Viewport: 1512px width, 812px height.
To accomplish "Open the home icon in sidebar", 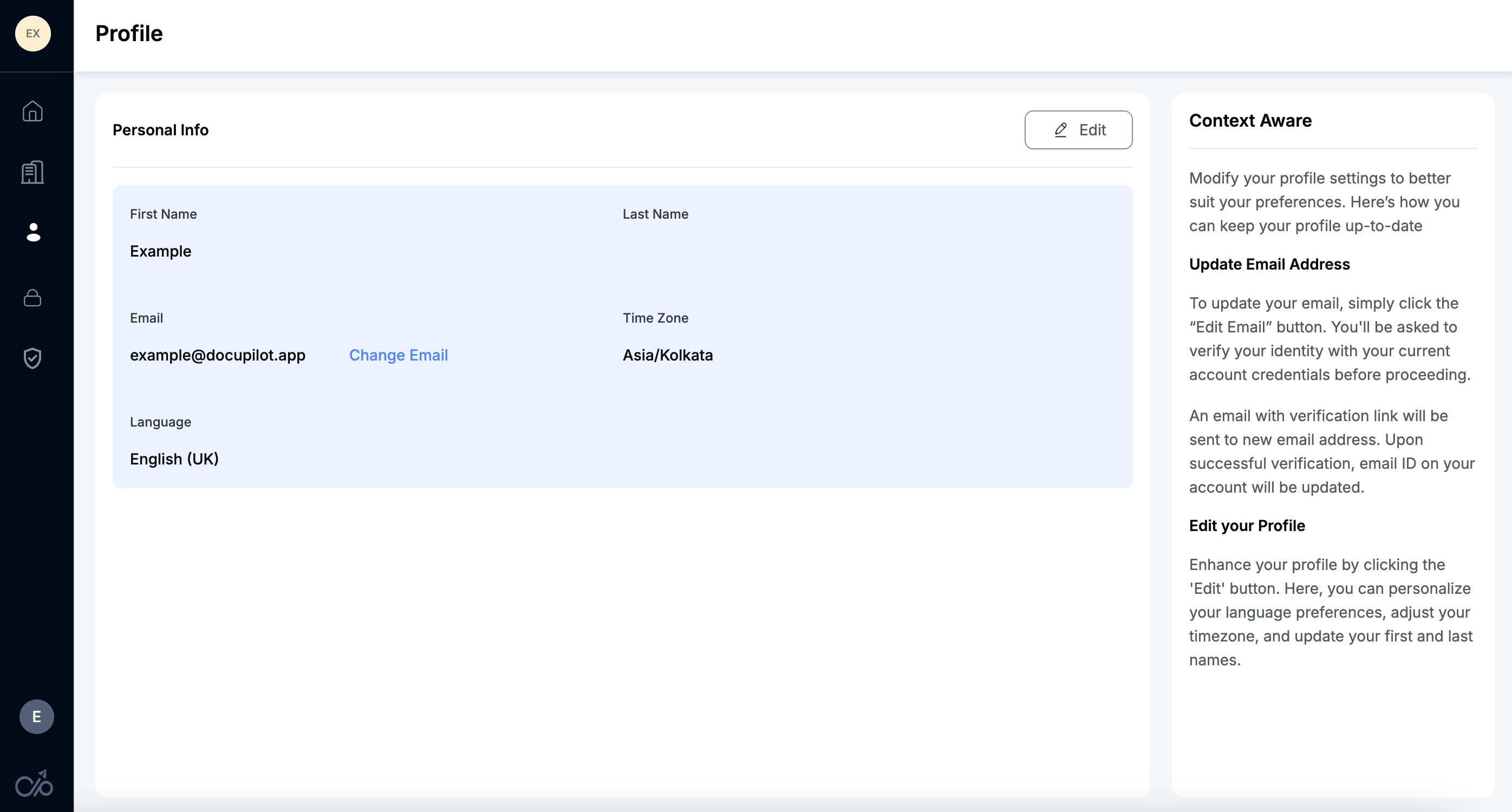I will pyautogui.click(x=33, y=111).
